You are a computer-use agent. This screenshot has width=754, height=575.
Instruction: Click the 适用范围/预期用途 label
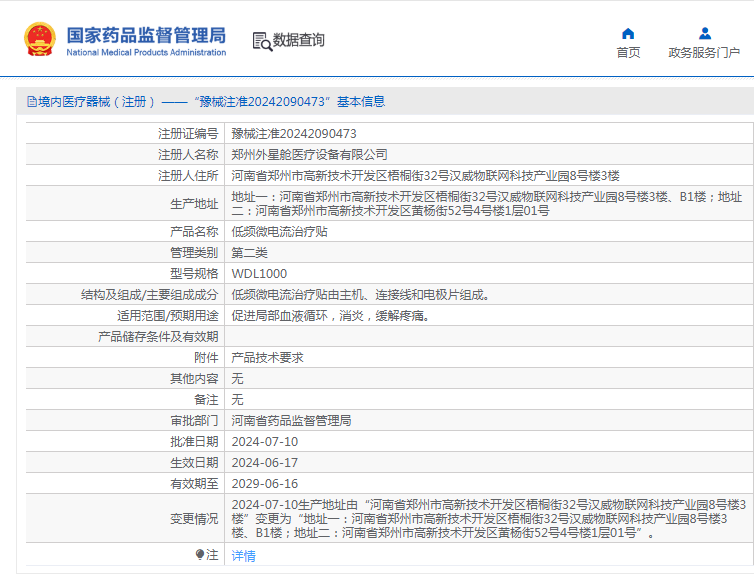pos(168,316)
